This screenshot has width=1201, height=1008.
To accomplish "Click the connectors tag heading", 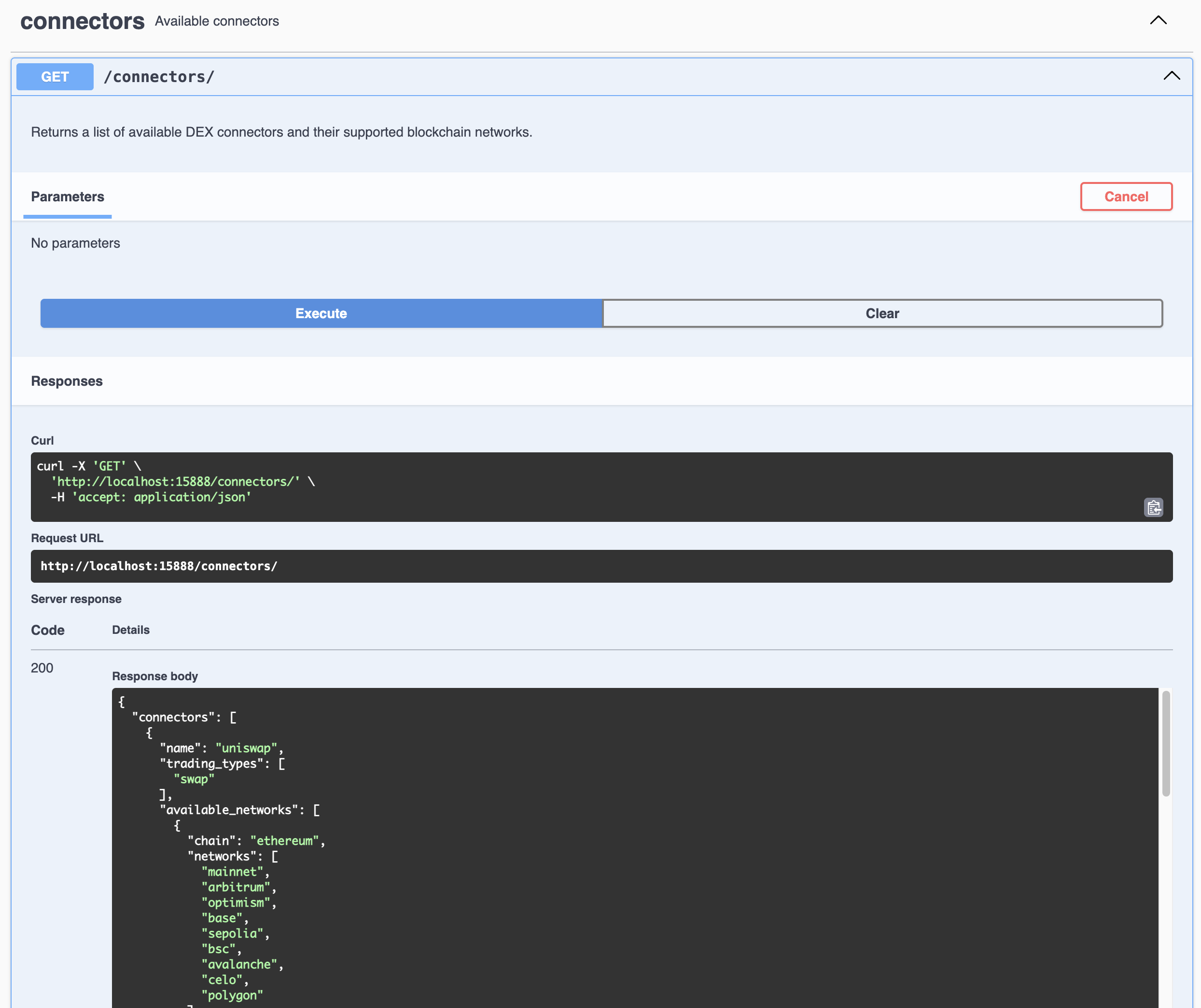I will [x=83, y=22].
